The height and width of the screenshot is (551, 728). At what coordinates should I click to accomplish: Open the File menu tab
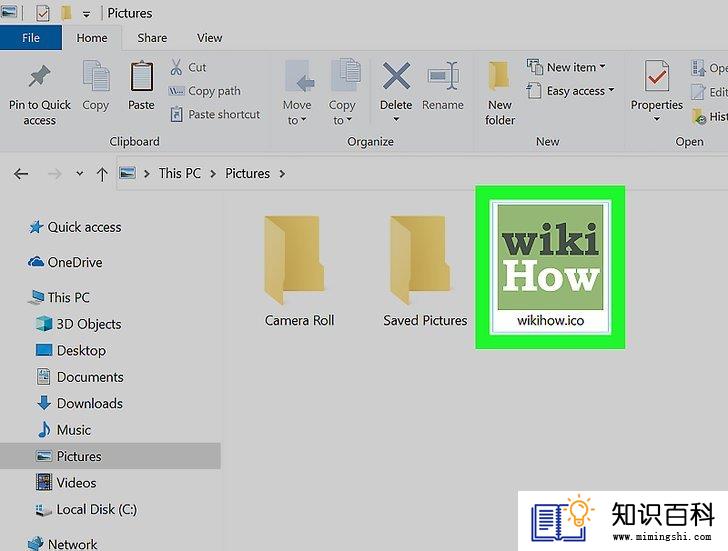(x=31, y=38)
